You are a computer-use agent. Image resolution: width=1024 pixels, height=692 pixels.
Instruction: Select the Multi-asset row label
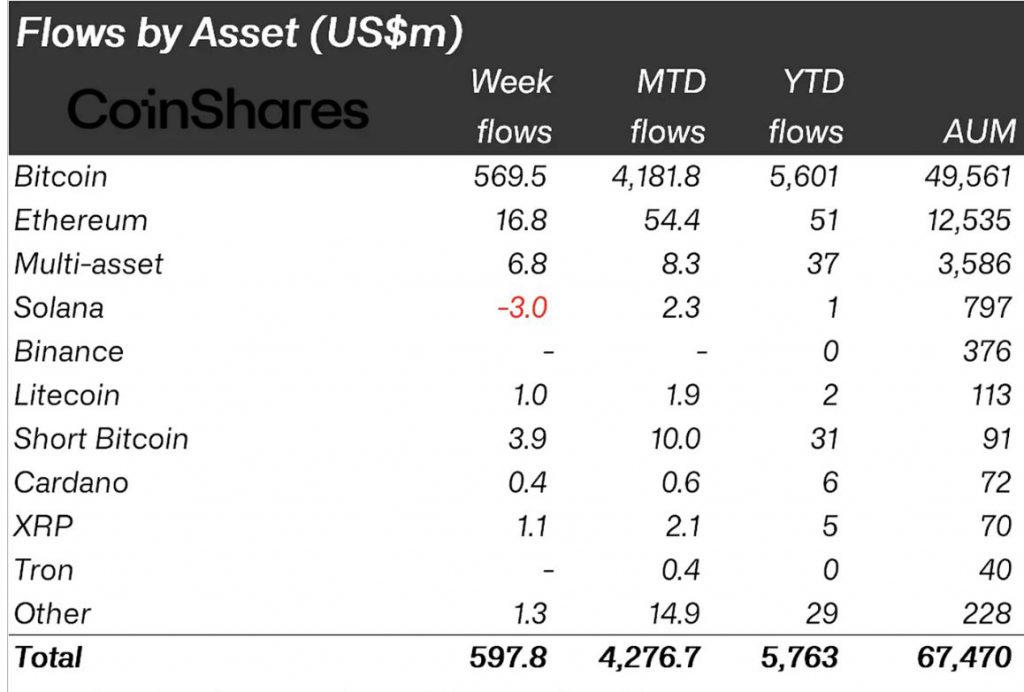88,264
